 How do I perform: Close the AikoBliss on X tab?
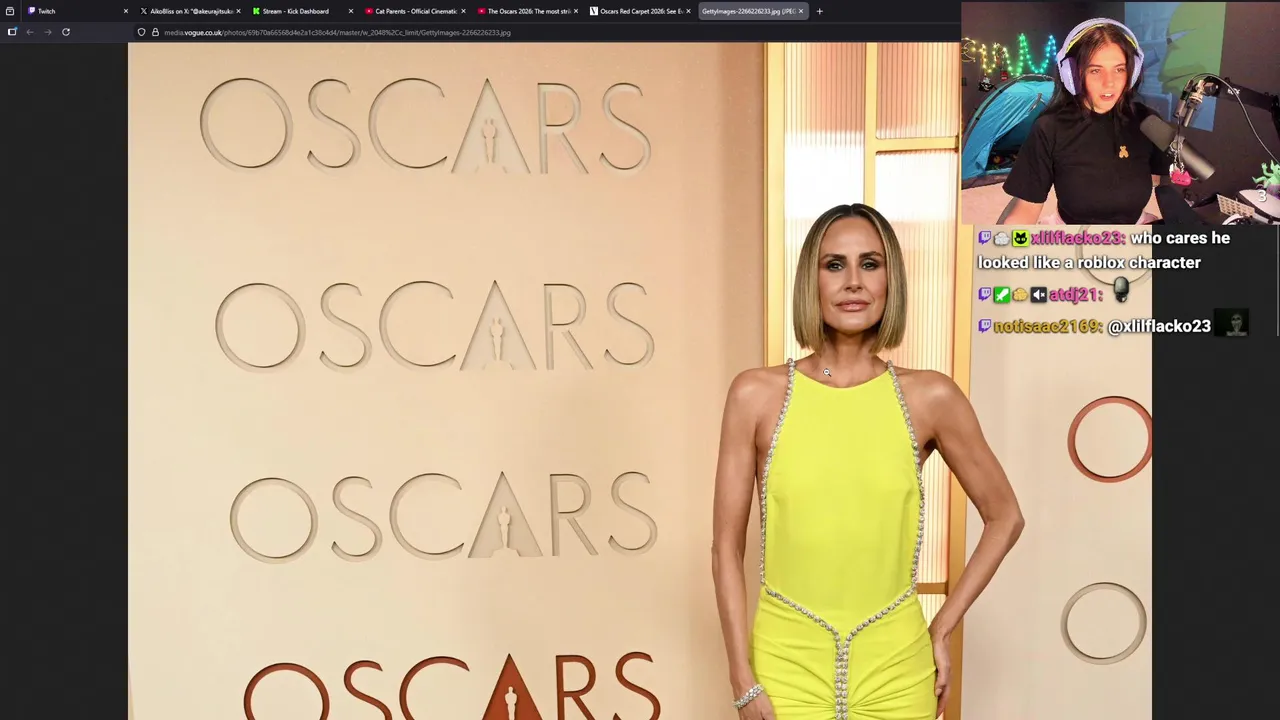(x=238, y=11)
